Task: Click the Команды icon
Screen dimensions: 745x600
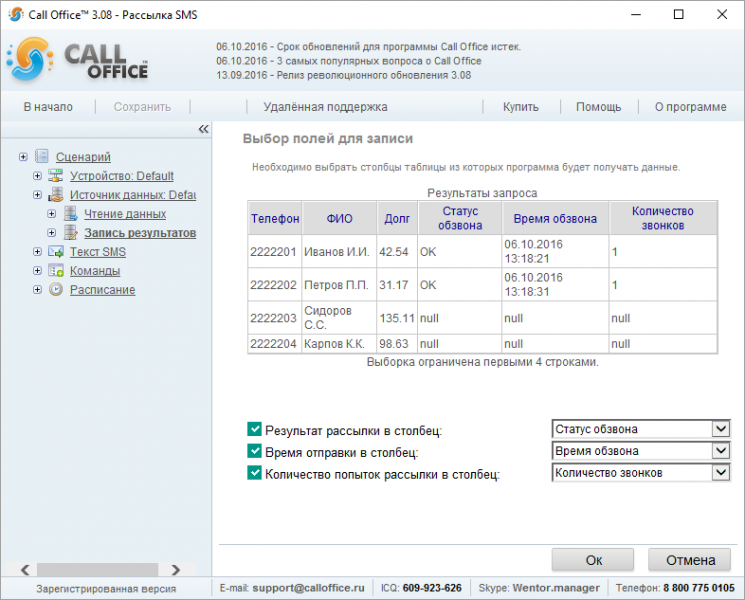Action: [56, 271]
